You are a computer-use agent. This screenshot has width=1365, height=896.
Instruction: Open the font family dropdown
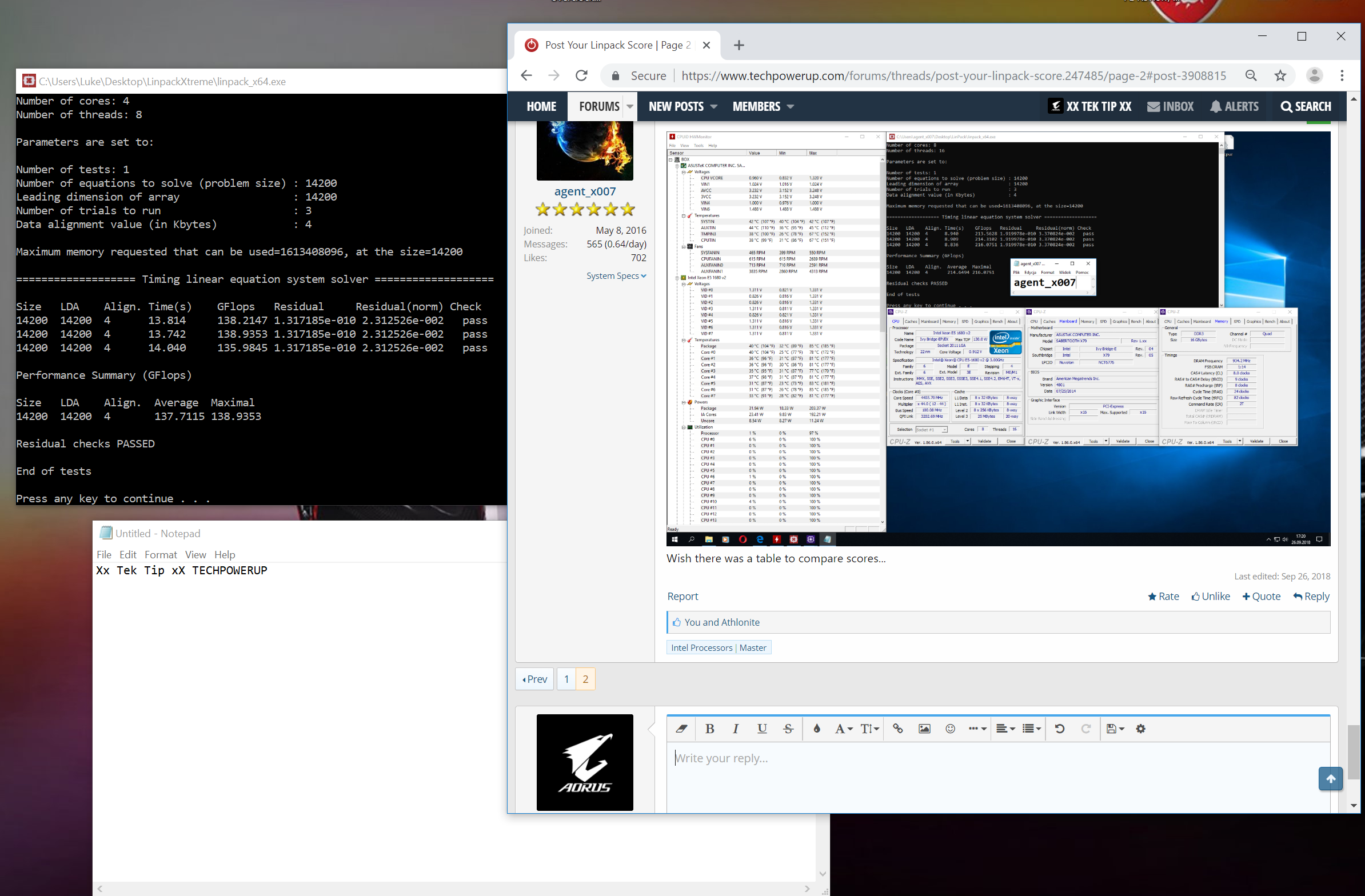click(843, 729)
